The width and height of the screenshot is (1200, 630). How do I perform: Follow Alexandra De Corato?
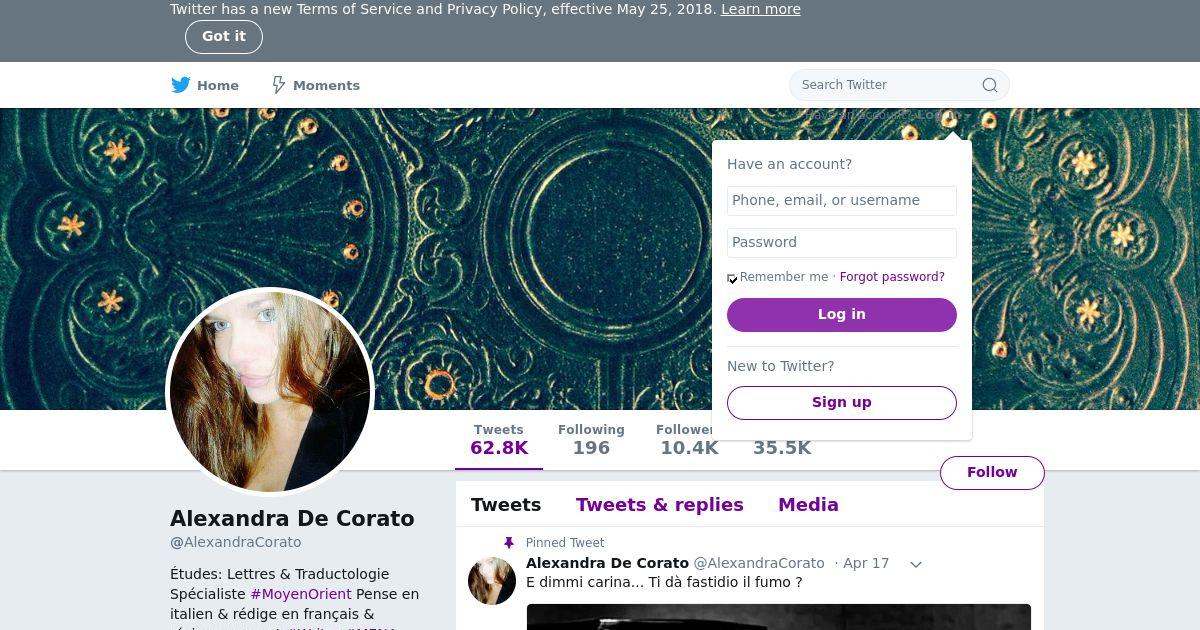[x=992, y=472]
